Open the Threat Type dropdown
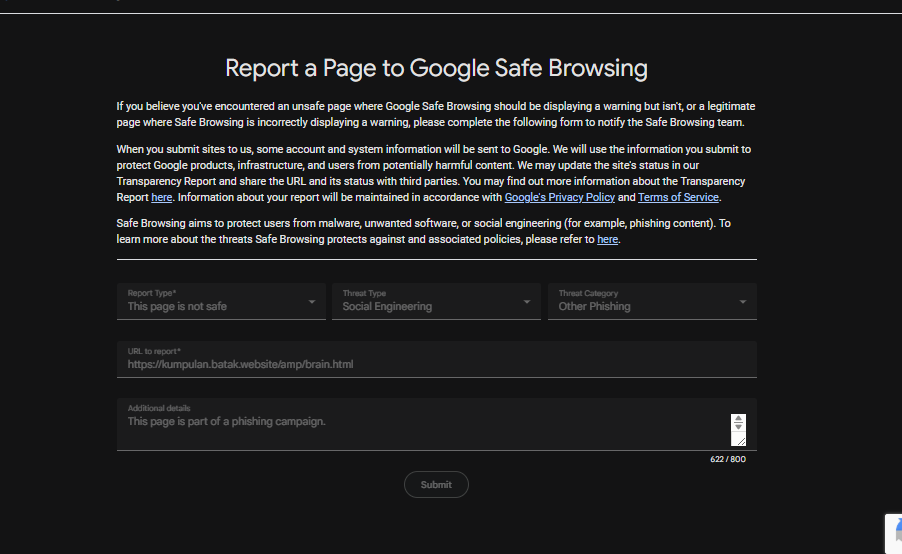The width and height of the screenshot is (902, 554). [436, 301]
